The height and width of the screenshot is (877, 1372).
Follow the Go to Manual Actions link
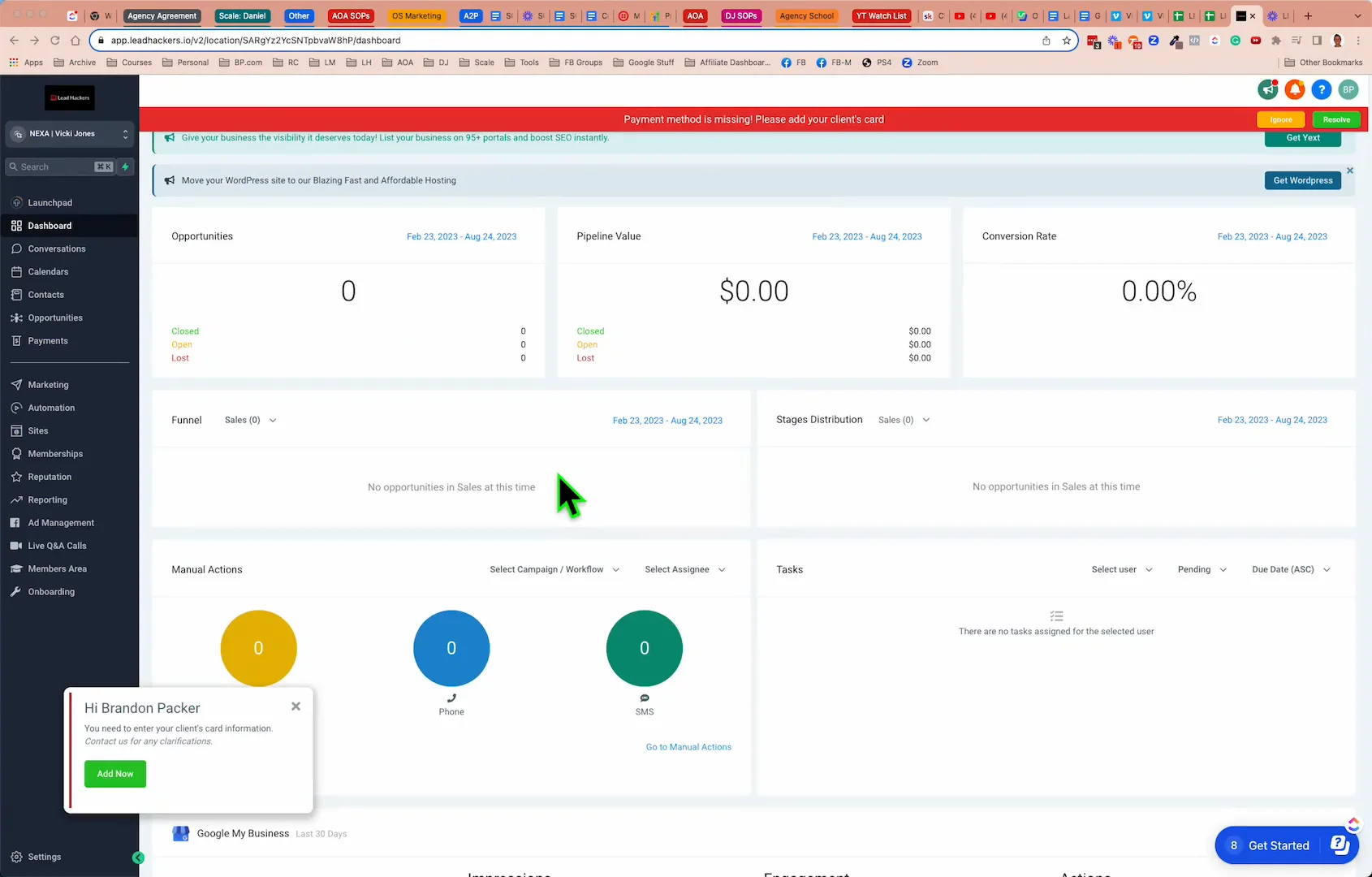point(688,746)
